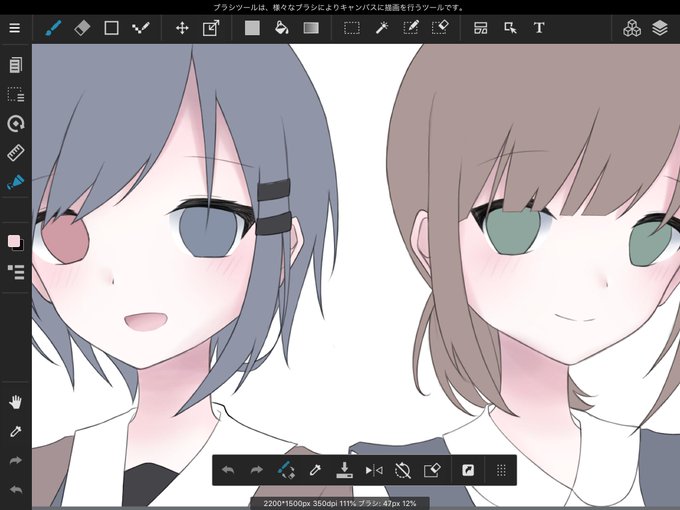Viewport: 680px width, 510px height.
Task: Select the Brush tool in top toolbar
Action: click(53, 28)
